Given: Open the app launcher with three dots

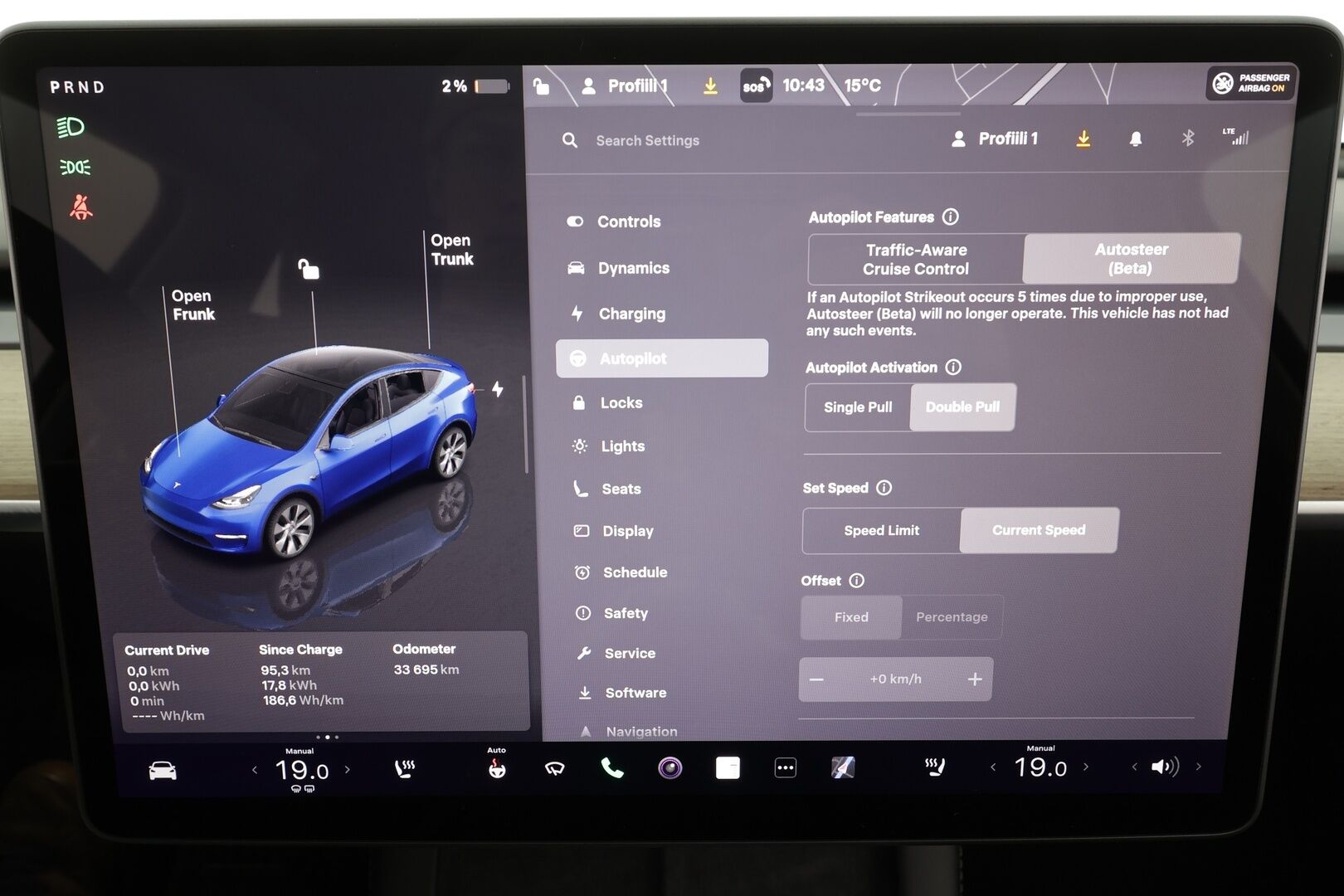Looking at the screenshot, I should (x=785, y=767).
